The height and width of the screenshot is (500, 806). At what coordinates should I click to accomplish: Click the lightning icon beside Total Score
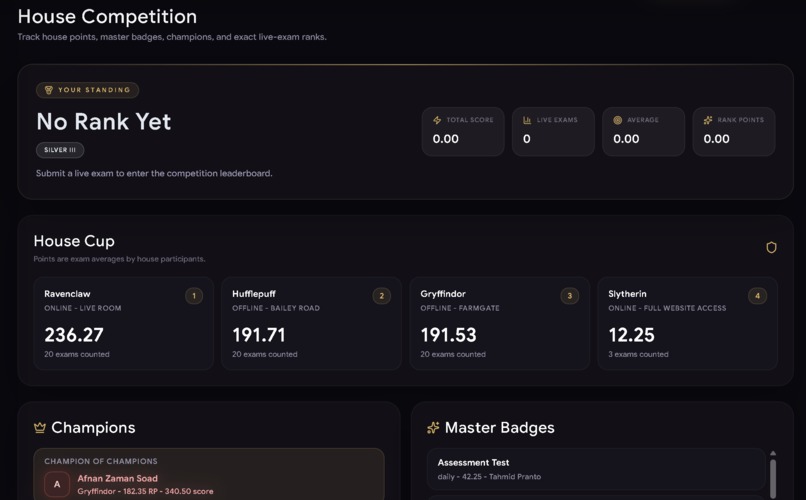click(x=437, y=120)
